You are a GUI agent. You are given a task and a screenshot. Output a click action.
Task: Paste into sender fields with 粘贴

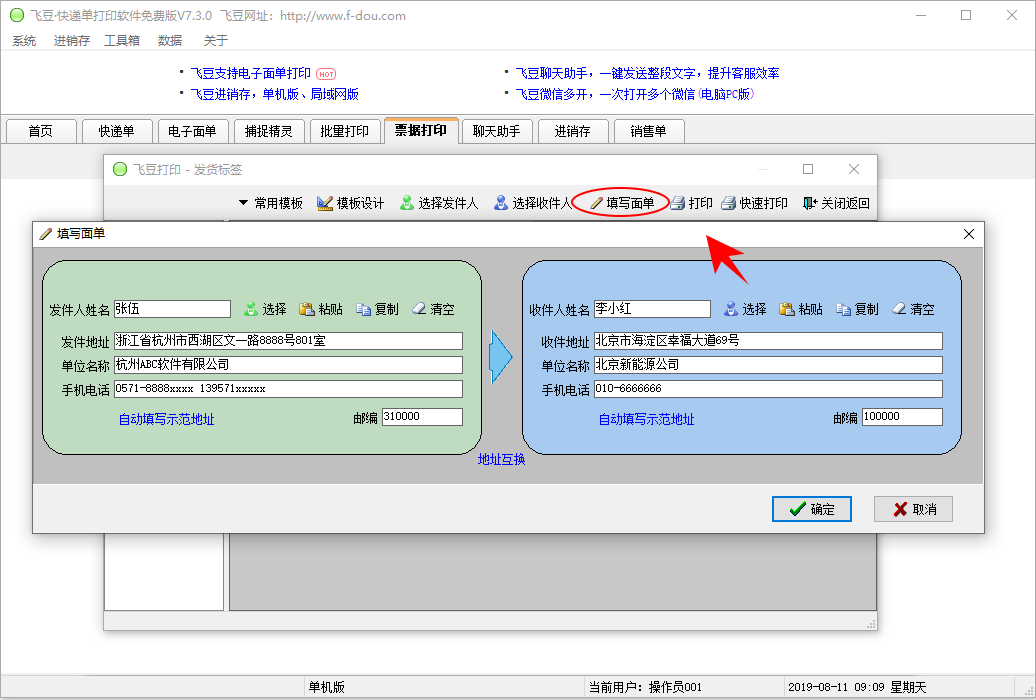pos(308,310)
